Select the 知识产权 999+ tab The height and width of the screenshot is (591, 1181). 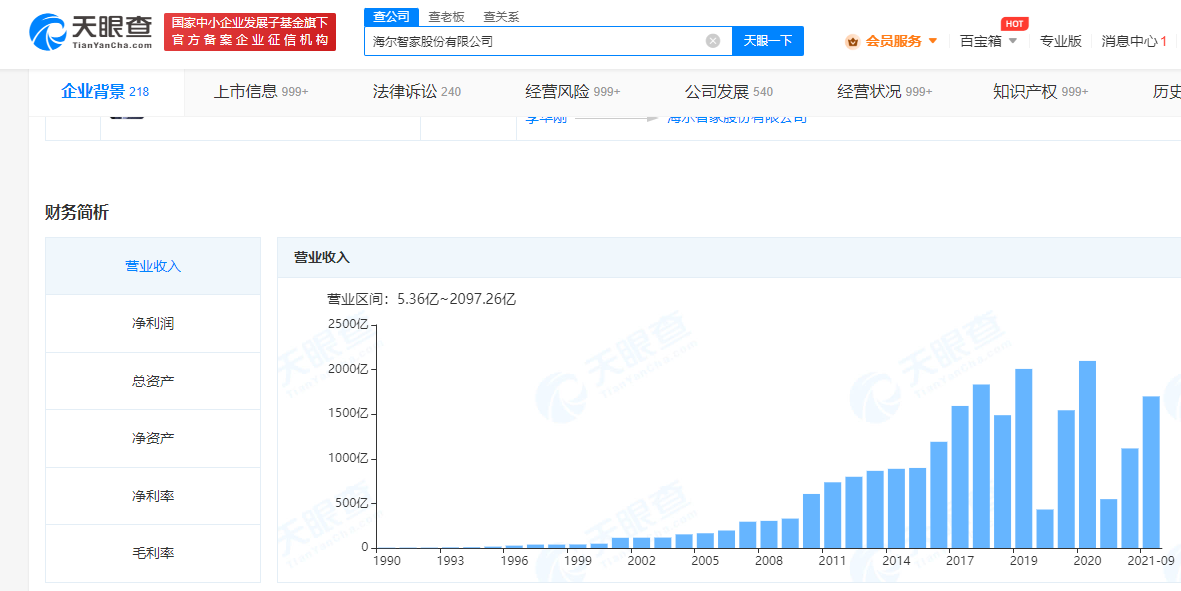(x=1040, y=92)
